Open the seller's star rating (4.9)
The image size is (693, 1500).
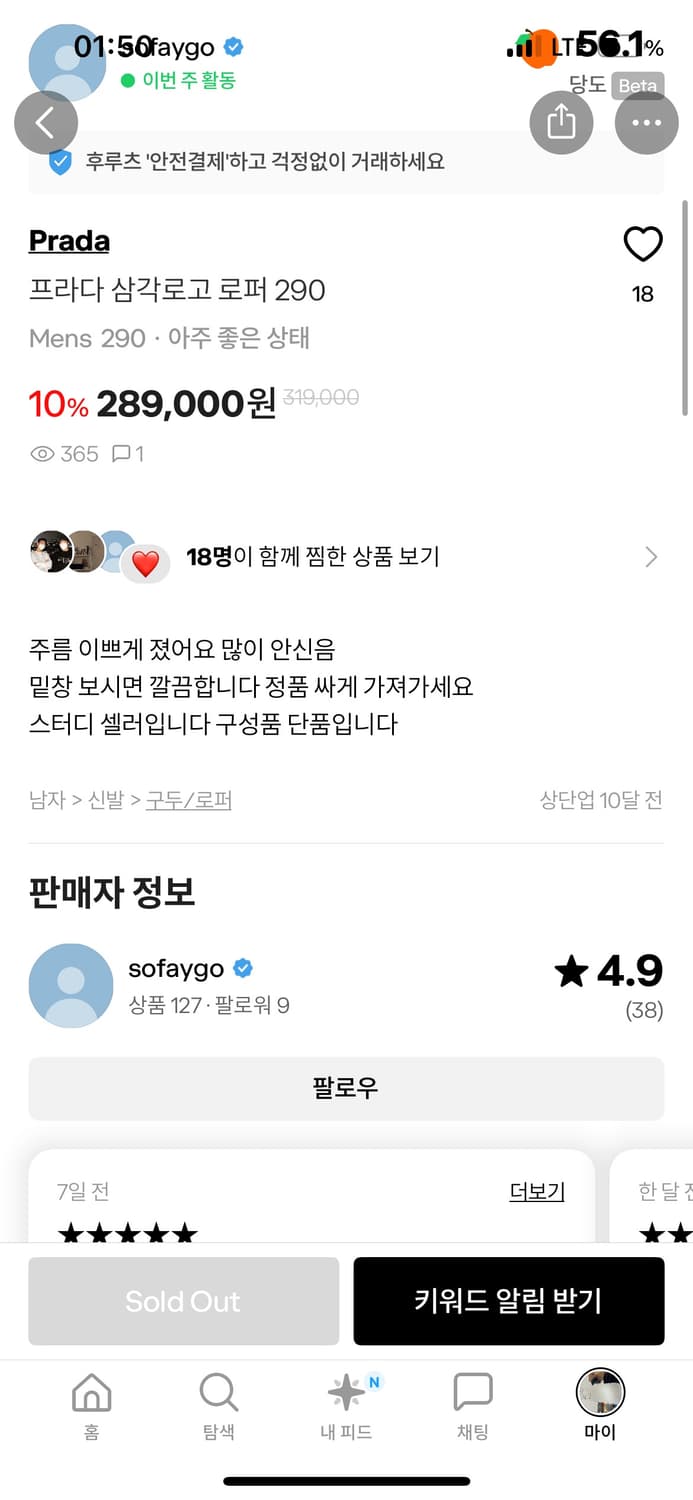[608, 970]
